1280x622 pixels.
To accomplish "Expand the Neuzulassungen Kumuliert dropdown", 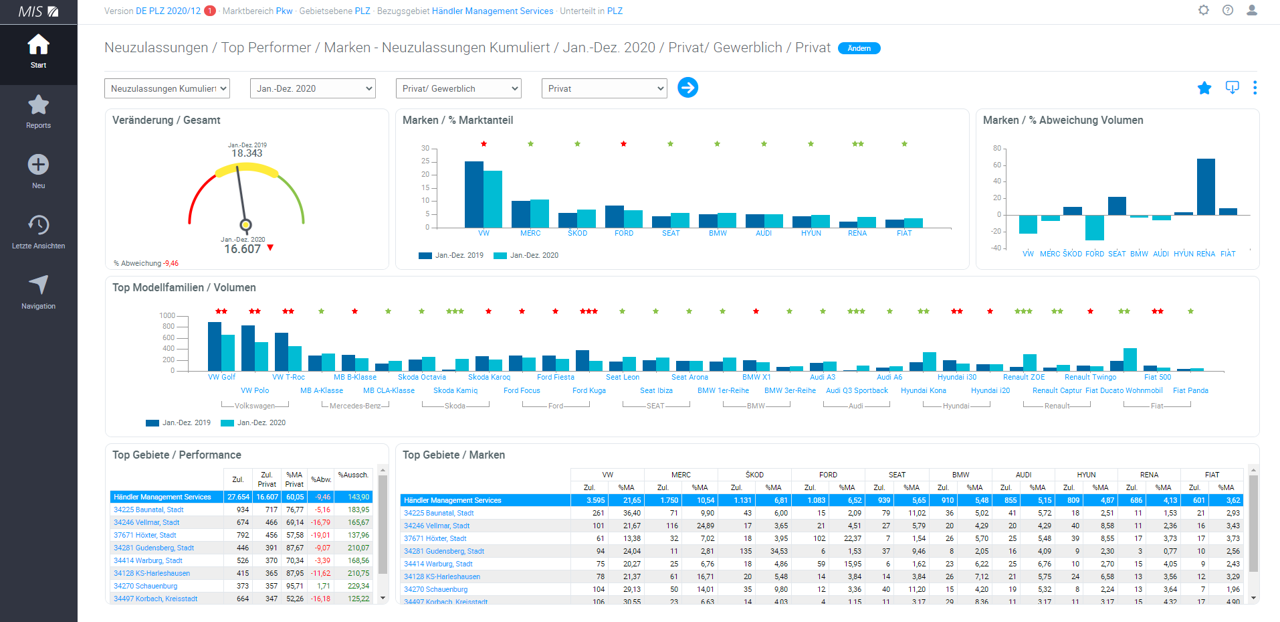I will tap(167, 89).
